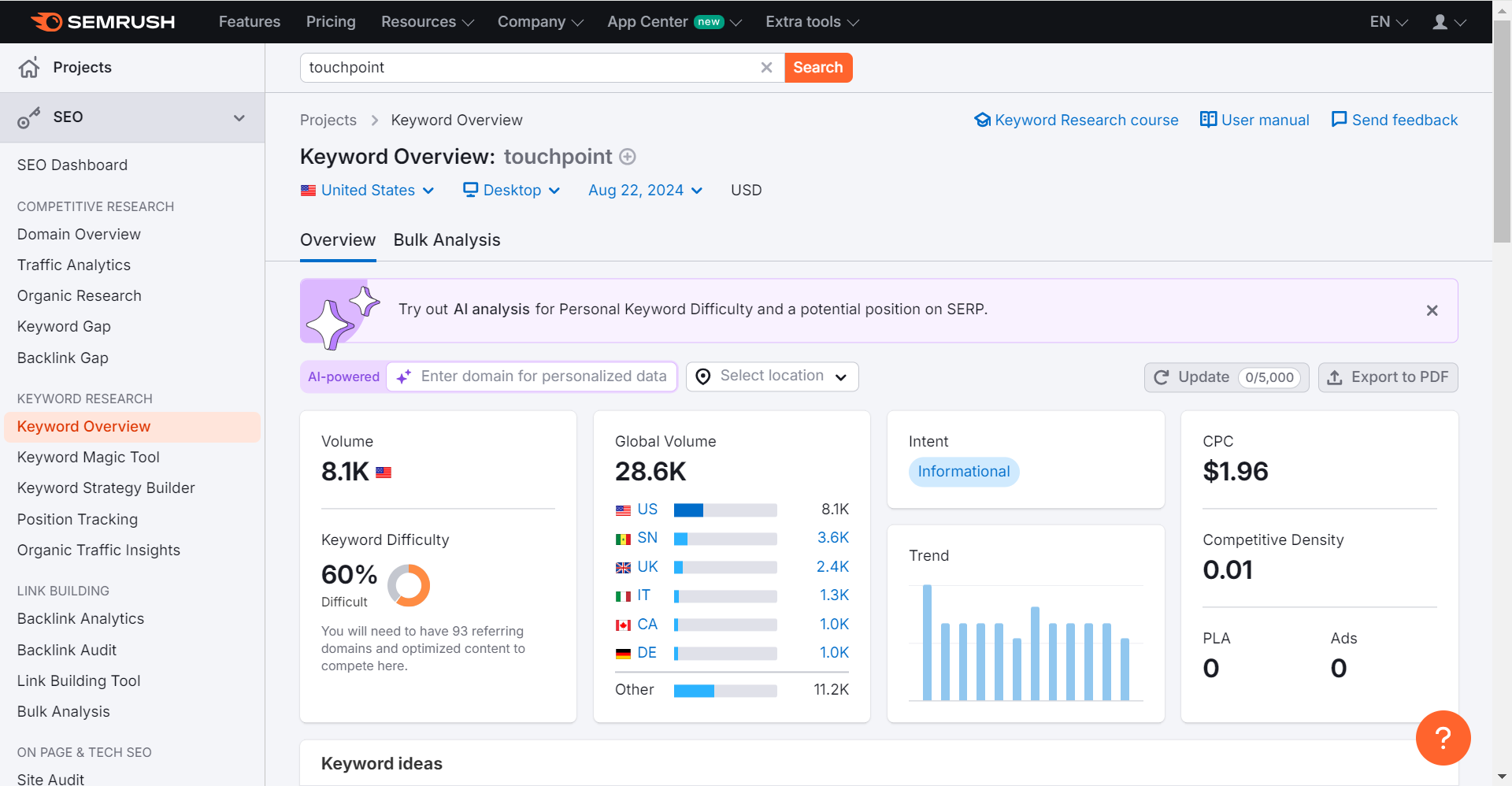
Task: Open the Company dropdown menu
Action: [540, 22]
